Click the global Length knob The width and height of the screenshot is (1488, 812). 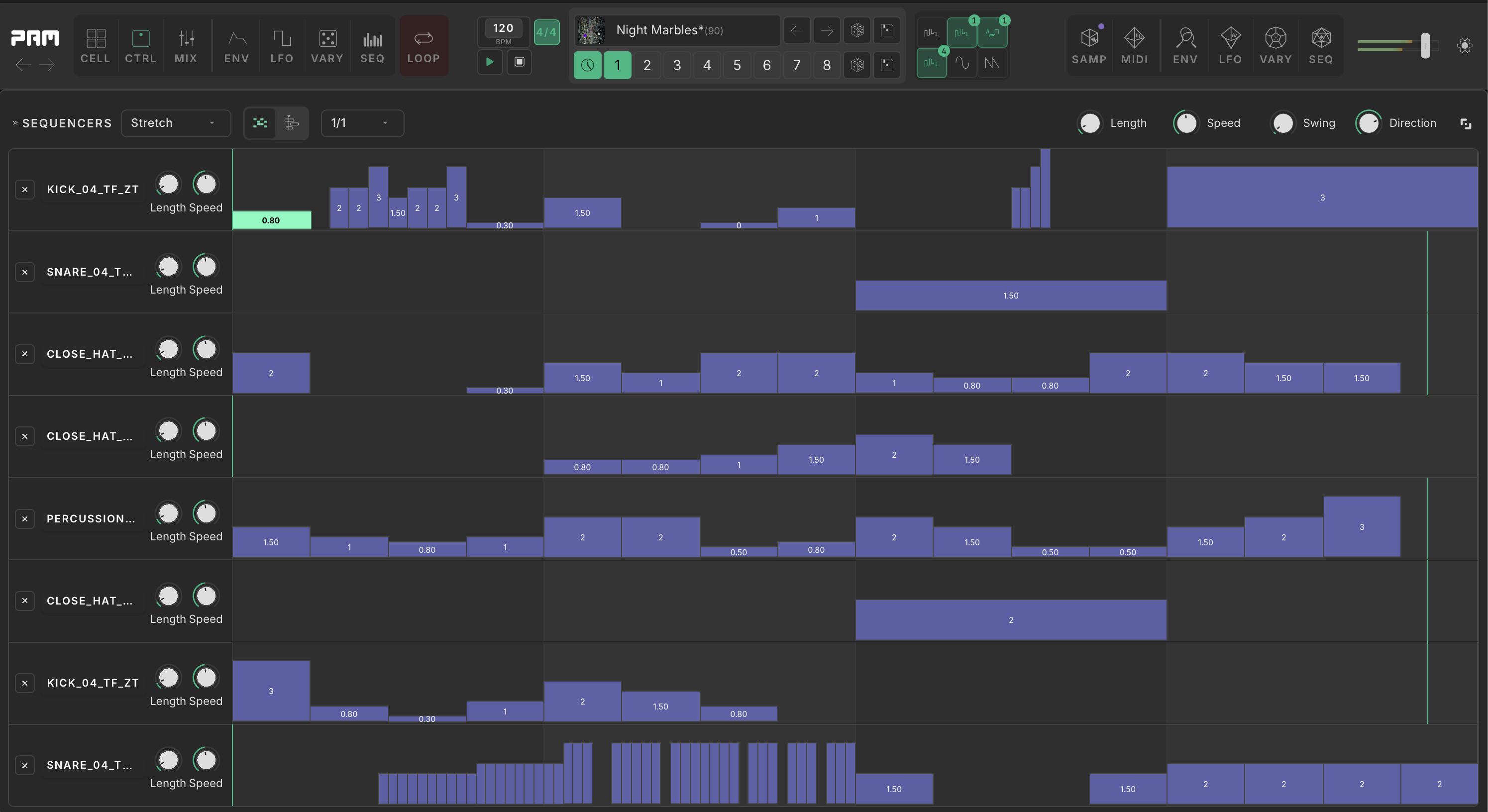click(x=1089, y=123)
